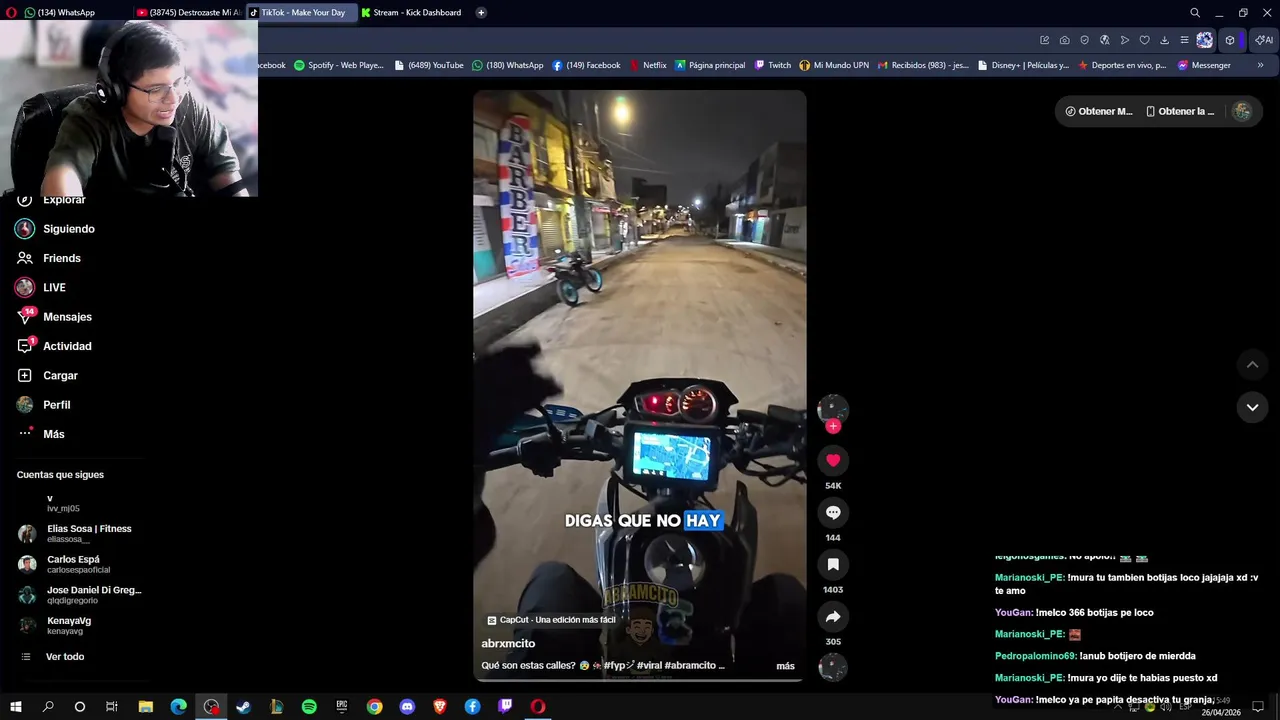The width and height of the screenshot is (1280, 720).
Task: Open the comments bubble showing 144
Action: [x=833, y=512]
